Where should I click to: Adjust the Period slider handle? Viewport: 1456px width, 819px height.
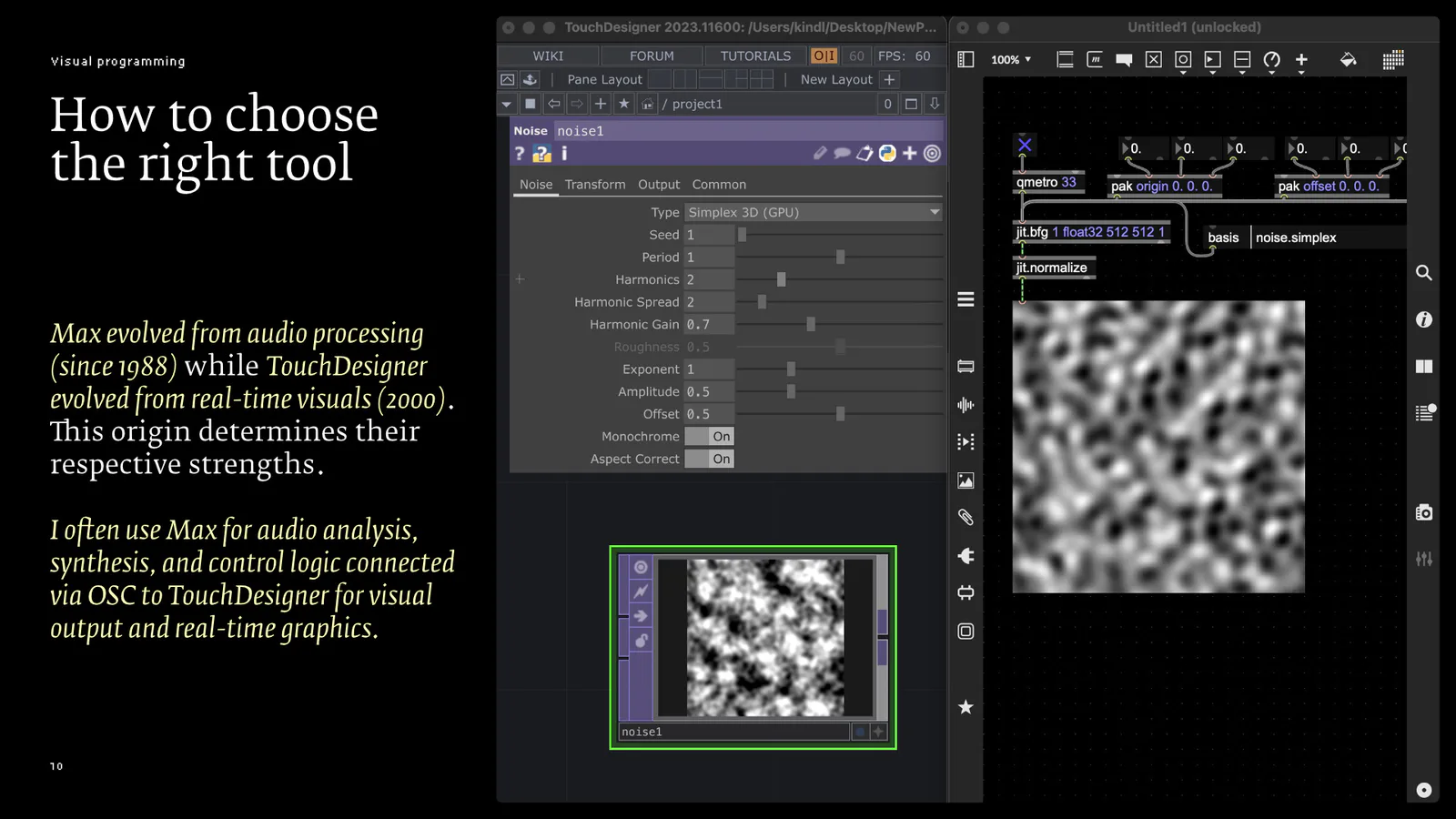[840, 257]
